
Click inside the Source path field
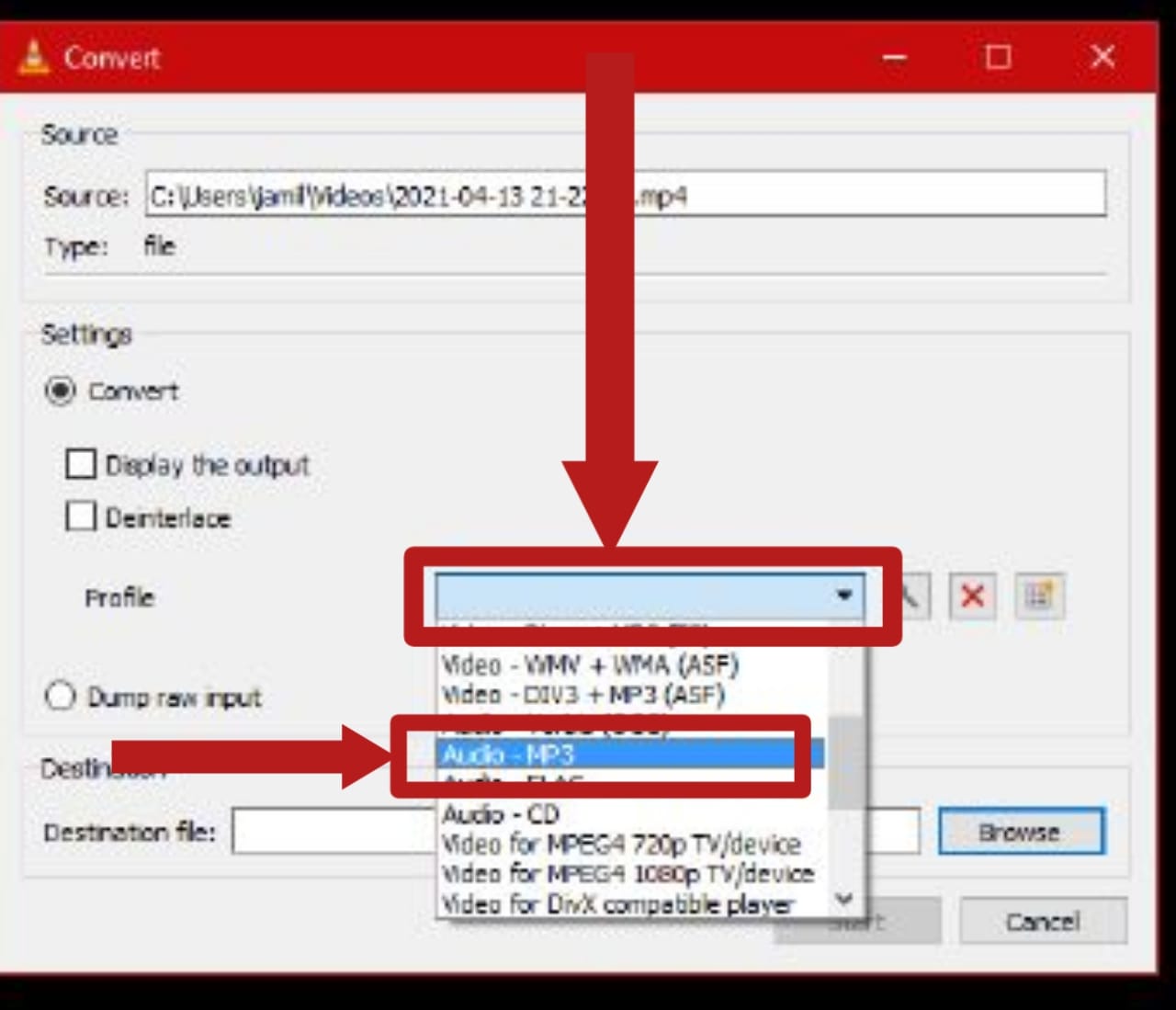click(625, 194)
